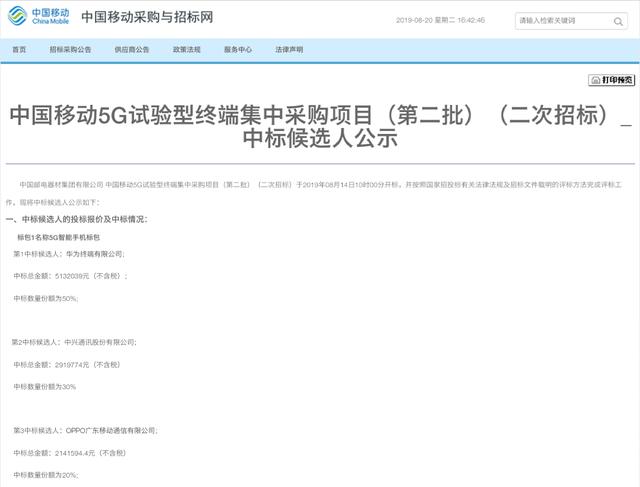Click the page title 中标候选人公示 heading
The image size is (640, 487).
320,126
